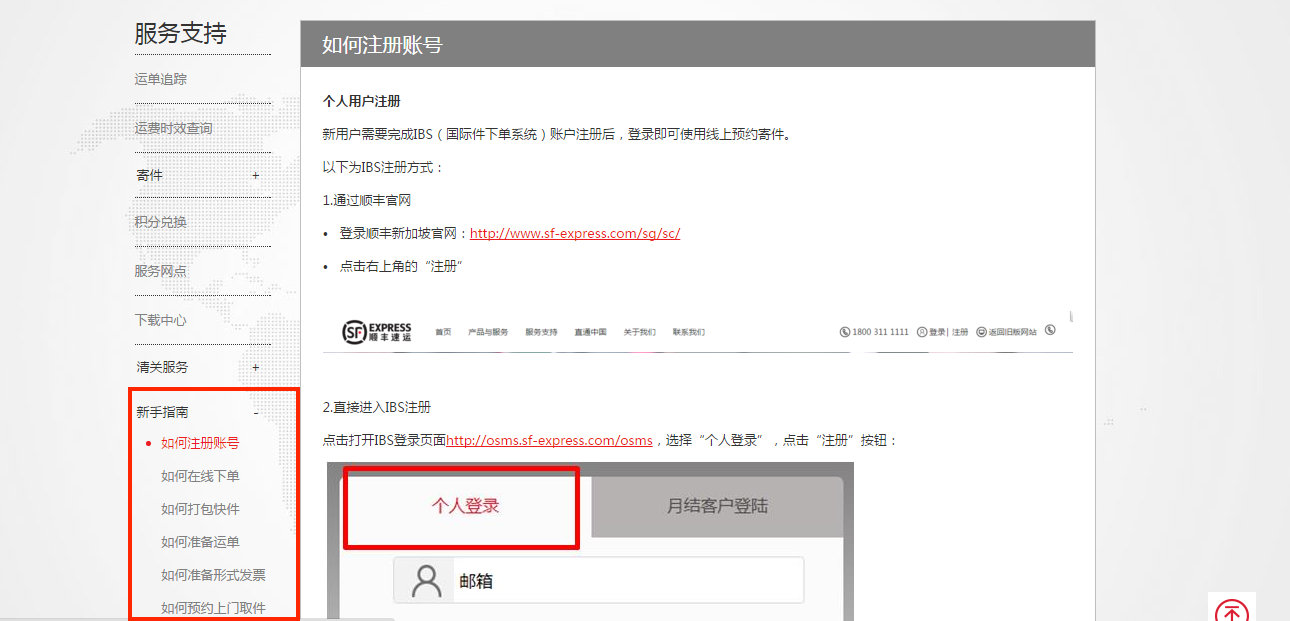This screenshot has width=1290, height=621.
Task: Click the 1.通过顺丰官网 step text
Action: tap(367, 200)
